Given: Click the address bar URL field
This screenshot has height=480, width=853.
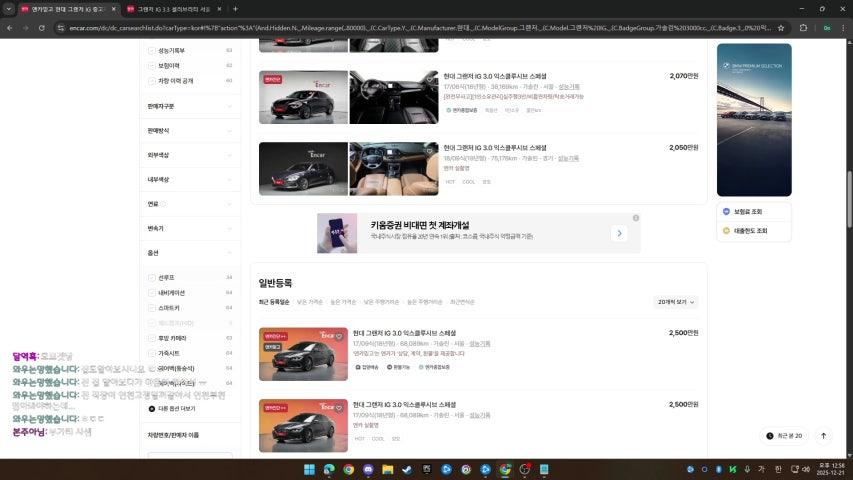Looking at the screenshot, I should tap(400, 28).
